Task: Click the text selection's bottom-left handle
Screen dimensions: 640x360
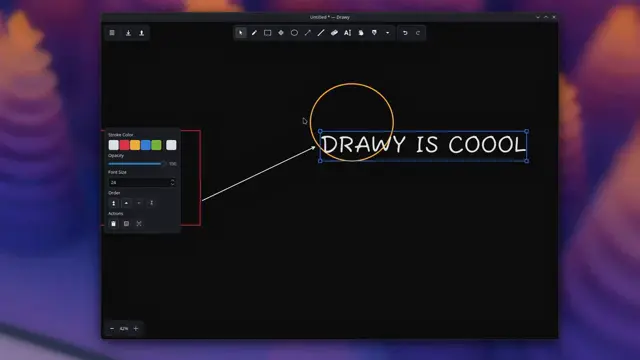Action: tap(320, 161)
